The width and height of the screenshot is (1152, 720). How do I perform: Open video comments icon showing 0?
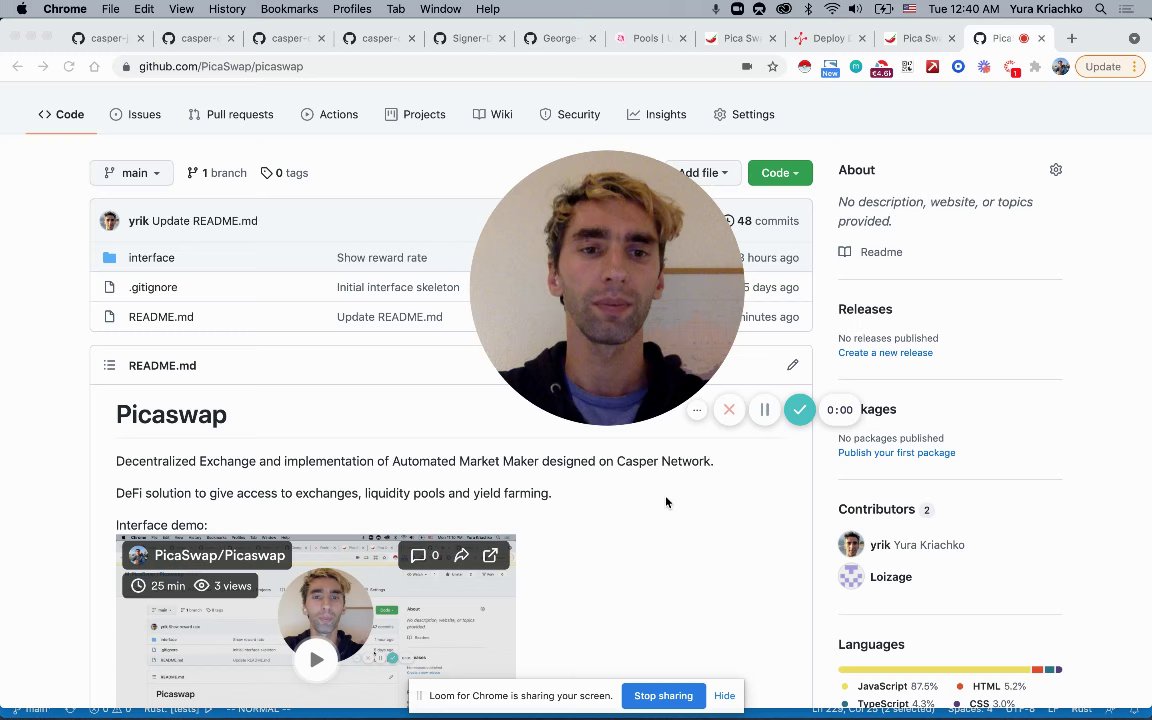425,555
